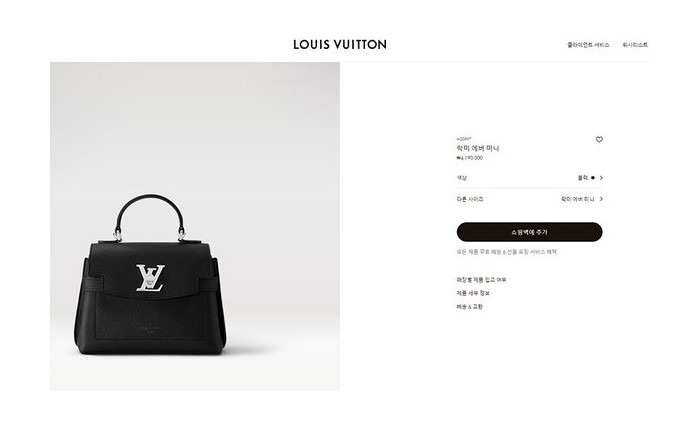Screen dimensions: 700x421
Task: Open 제품 세부 정보 link
Action: (x=473, y=293)
